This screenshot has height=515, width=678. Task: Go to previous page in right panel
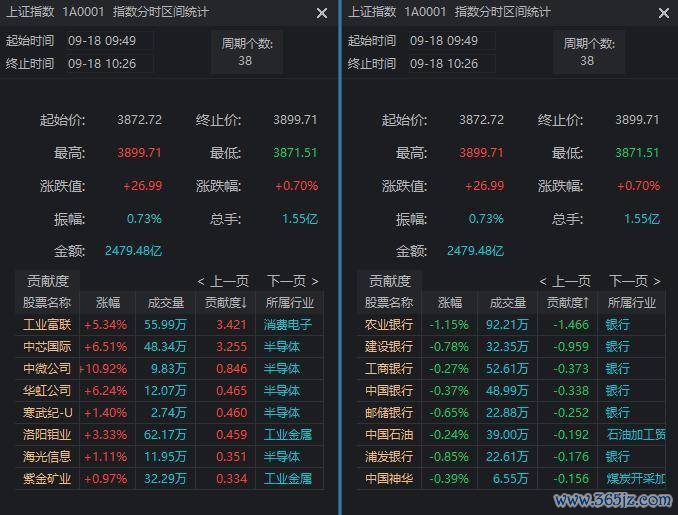[x=565, y=281]
